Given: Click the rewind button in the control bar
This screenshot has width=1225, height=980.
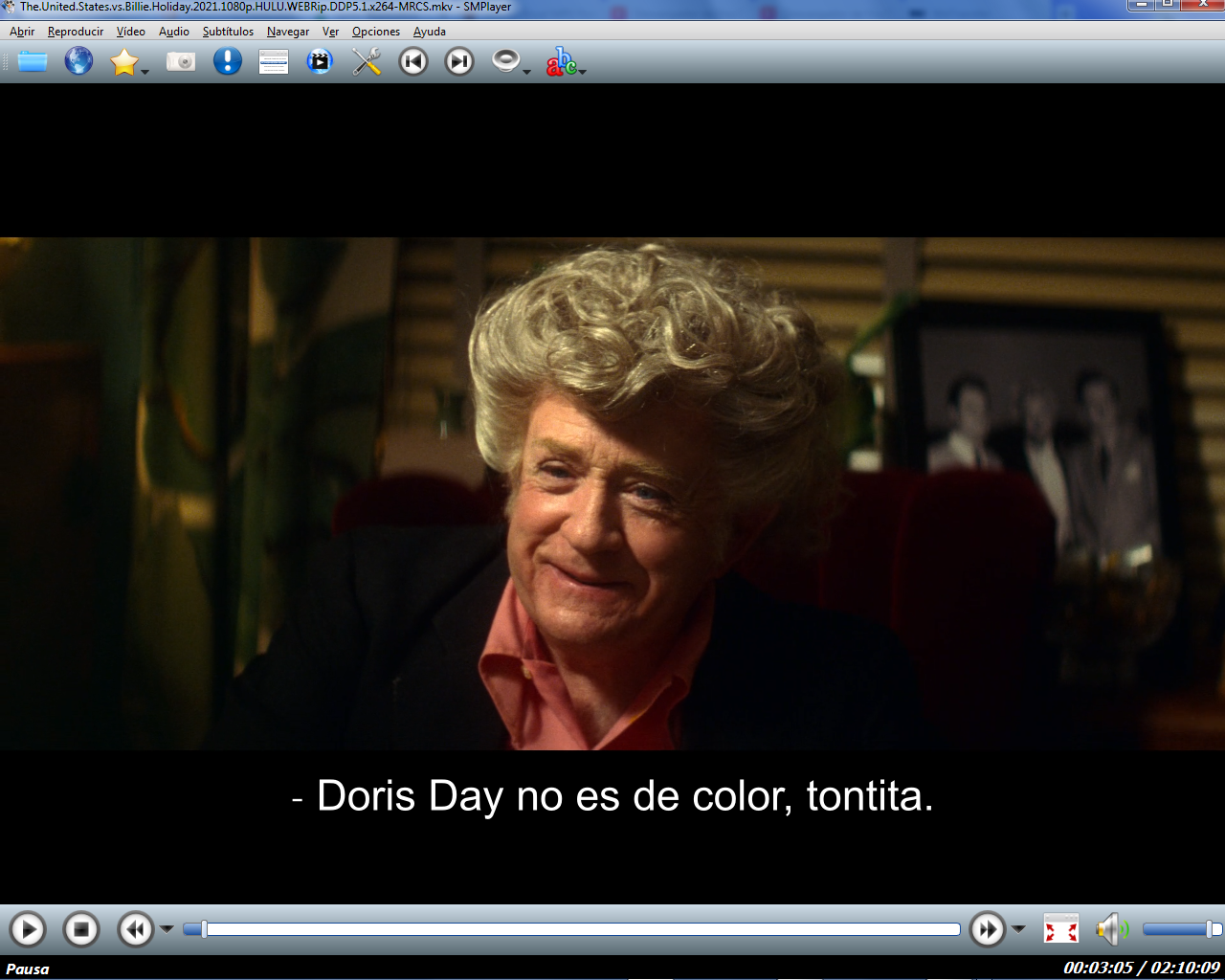Looking at the screenshot, I should 135,929.
